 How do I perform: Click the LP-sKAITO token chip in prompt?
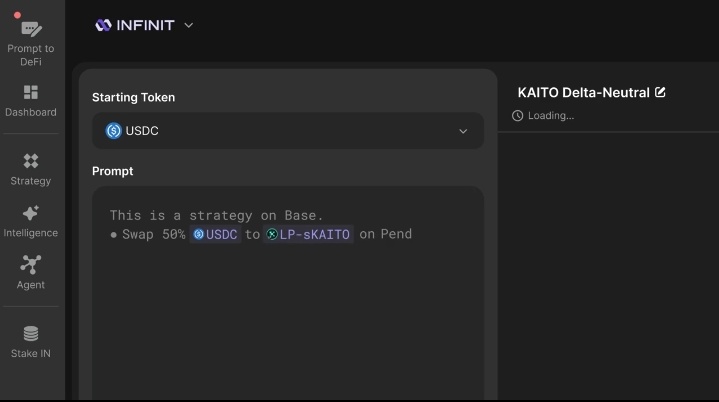309,234
